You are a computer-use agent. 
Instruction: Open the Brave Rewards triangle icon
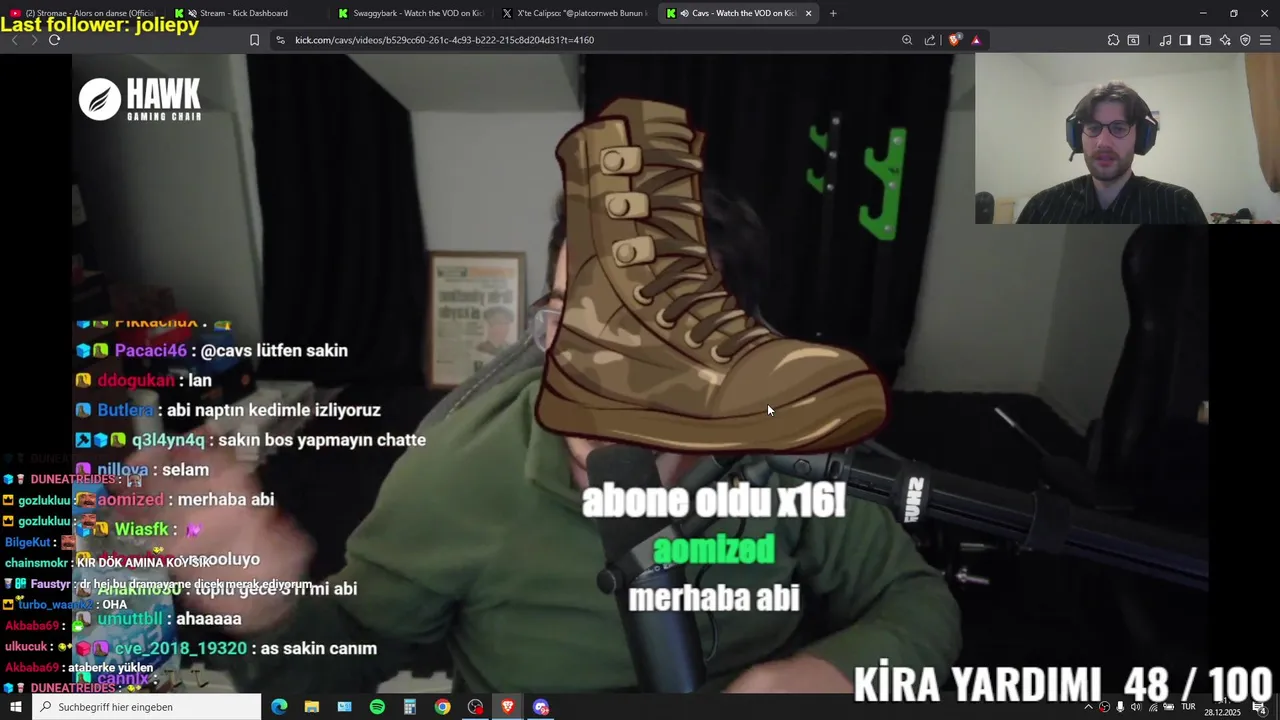tap(976, 40)
